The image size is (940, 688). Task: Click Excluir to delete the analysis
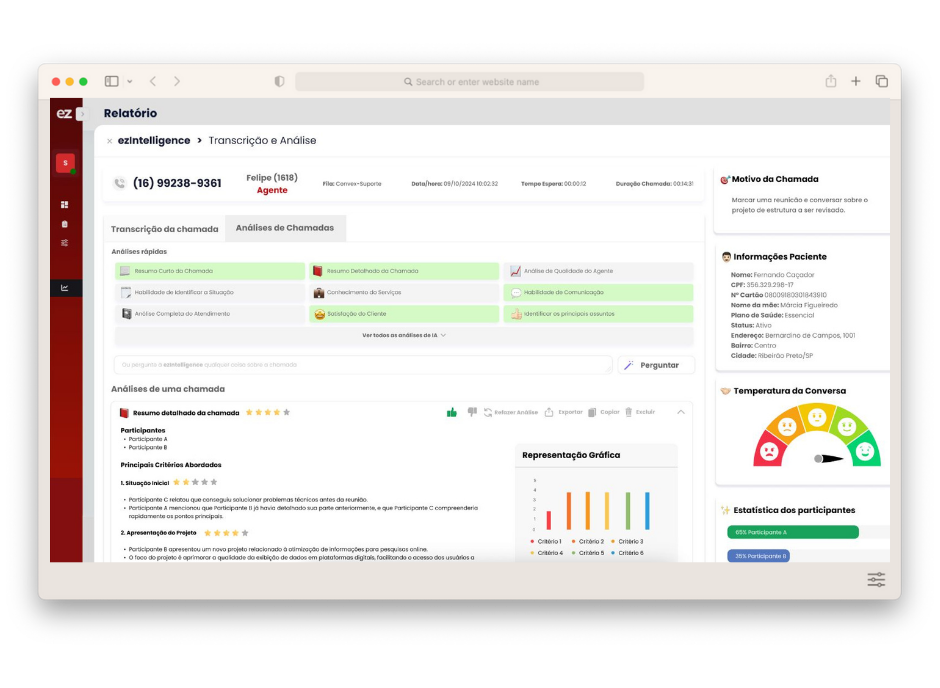(x=640, y=412)
